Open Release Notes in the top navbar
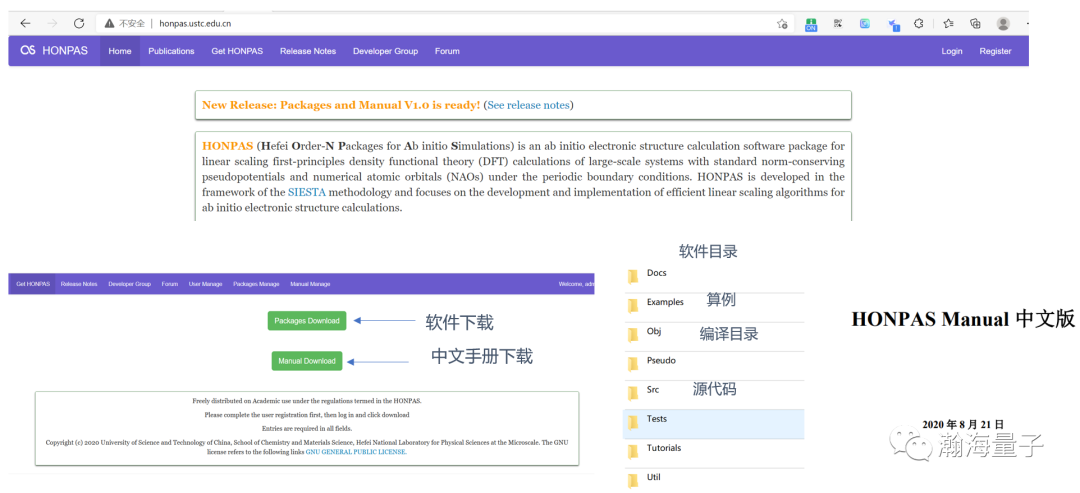The image size is (1080, 493). tap(308, 51)
